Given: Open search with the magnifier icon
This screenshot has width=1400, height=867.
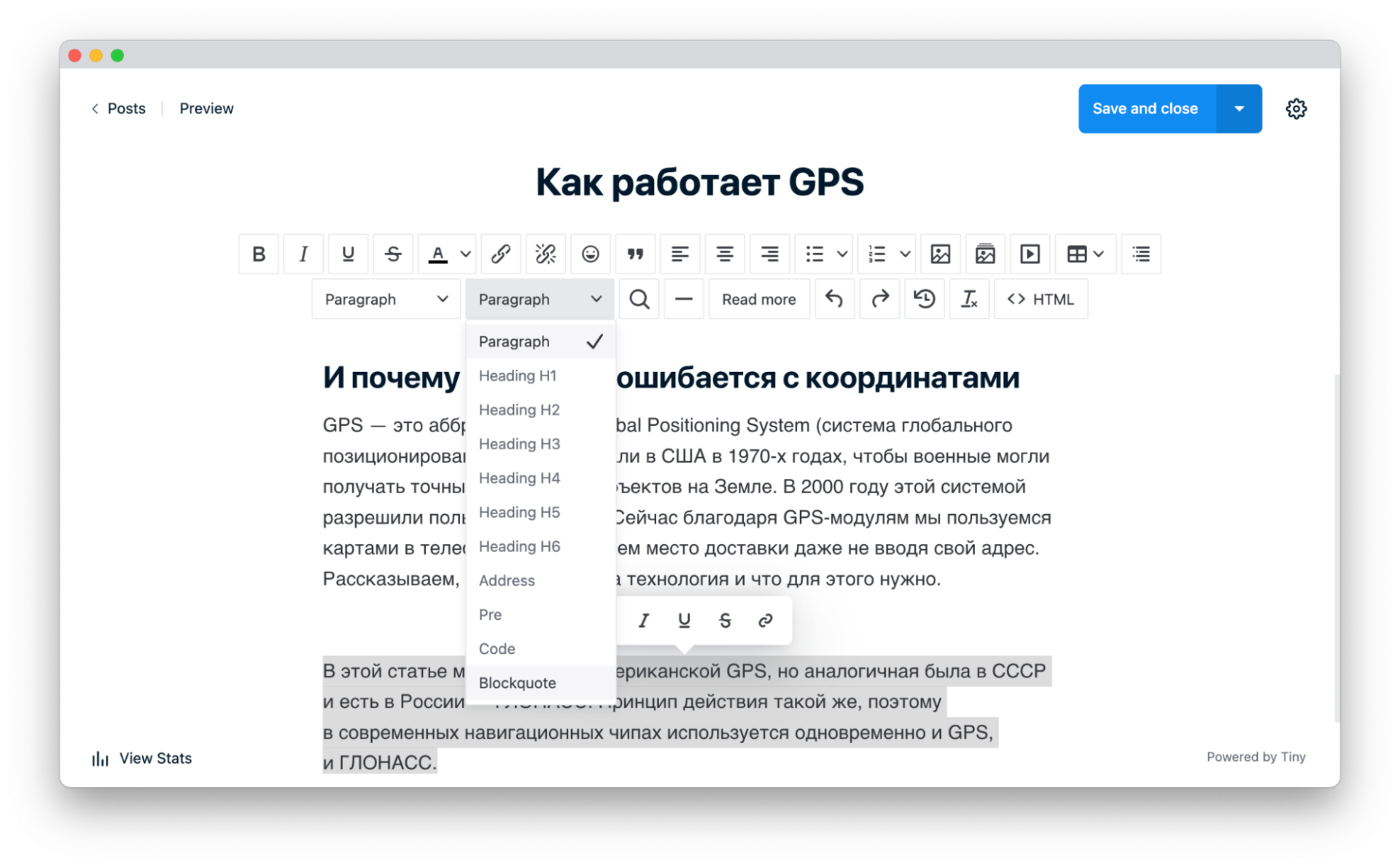Looking at the screenshot, I should pyautogui.click(x=639, y=299).
